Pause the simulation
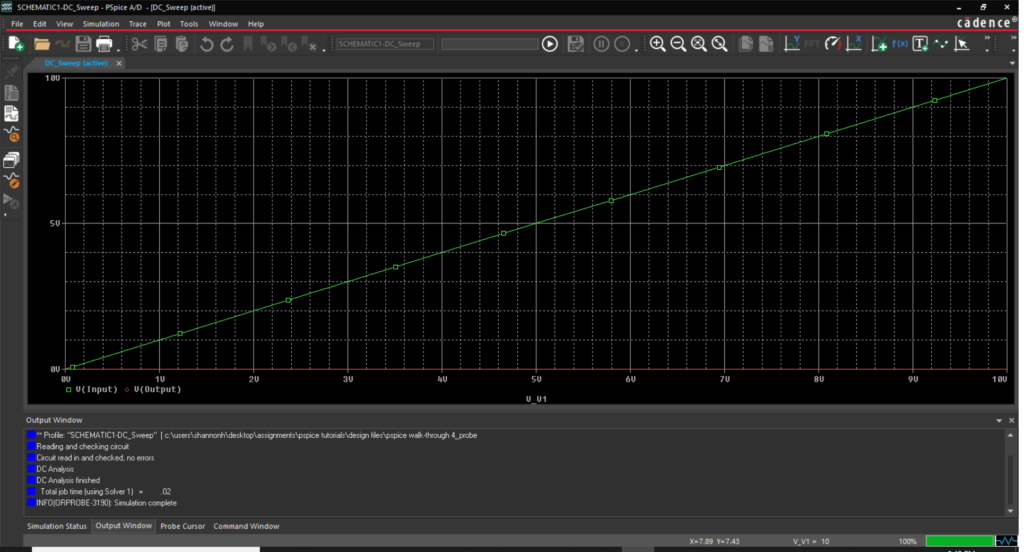 coord(601,44)
